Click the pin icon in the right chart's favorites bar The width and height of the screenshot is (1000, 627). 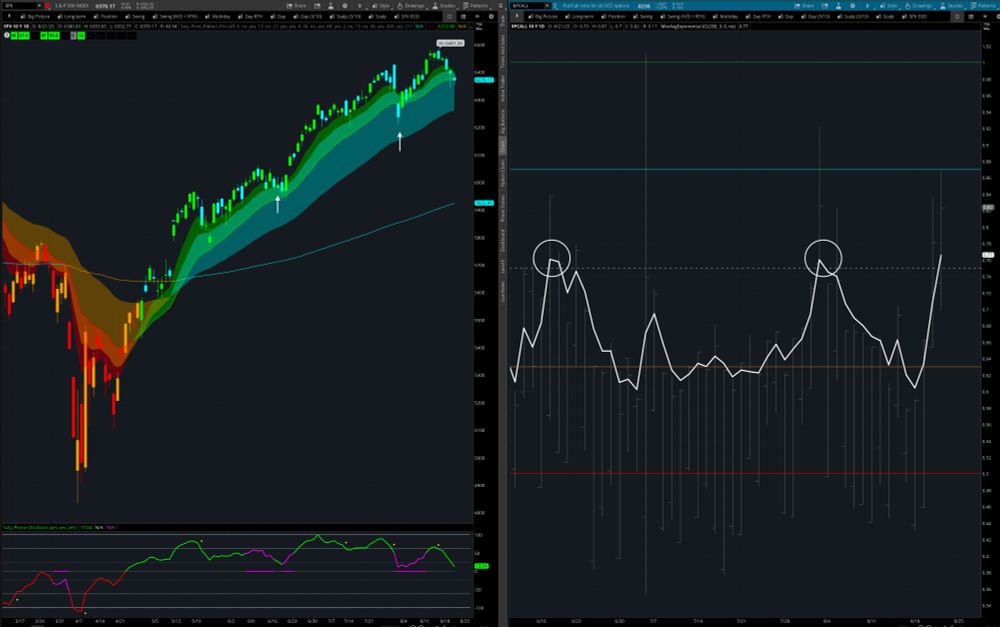click(x=517, y=16)
